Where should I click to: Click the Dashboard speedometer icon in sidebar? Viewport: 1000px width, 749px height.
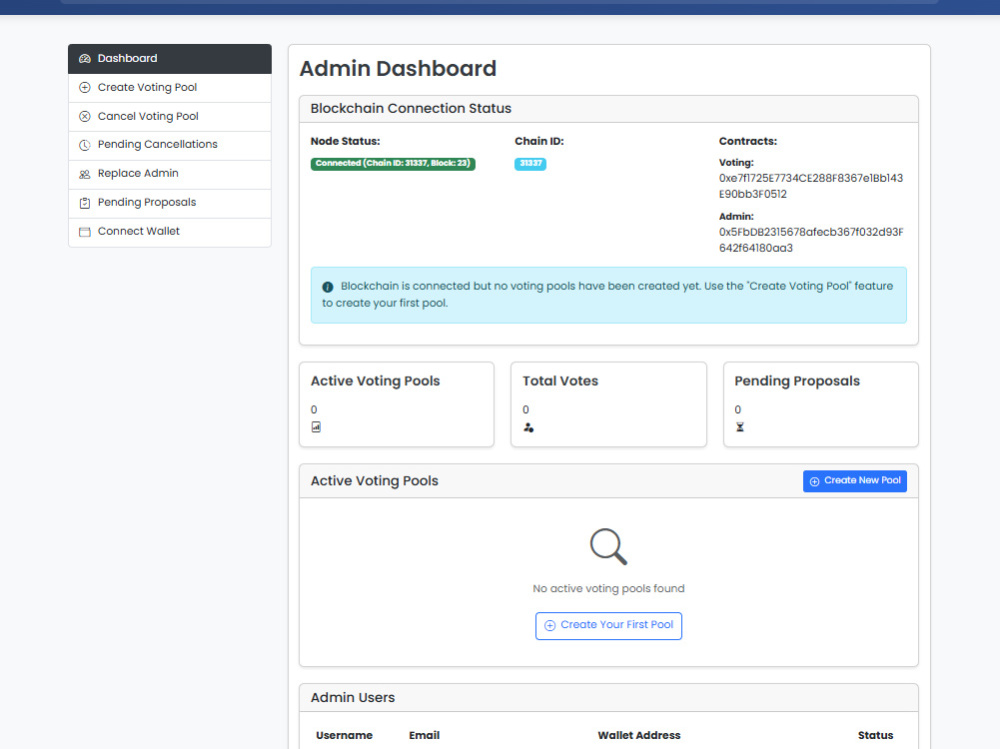click(85, 59)
